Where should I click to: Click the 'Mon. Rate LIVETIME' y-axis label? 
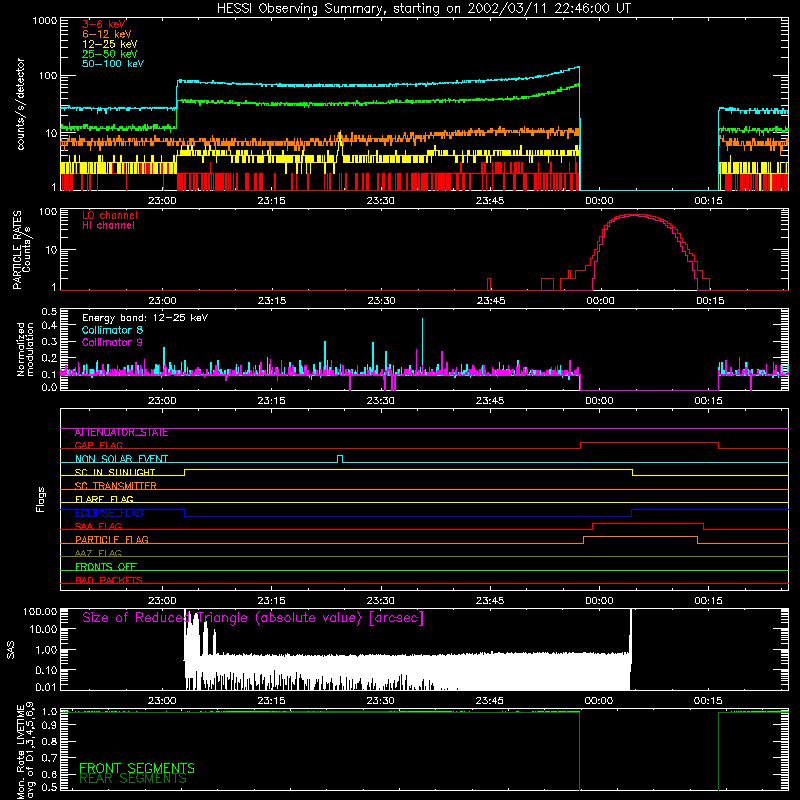(x=20, y=752)
